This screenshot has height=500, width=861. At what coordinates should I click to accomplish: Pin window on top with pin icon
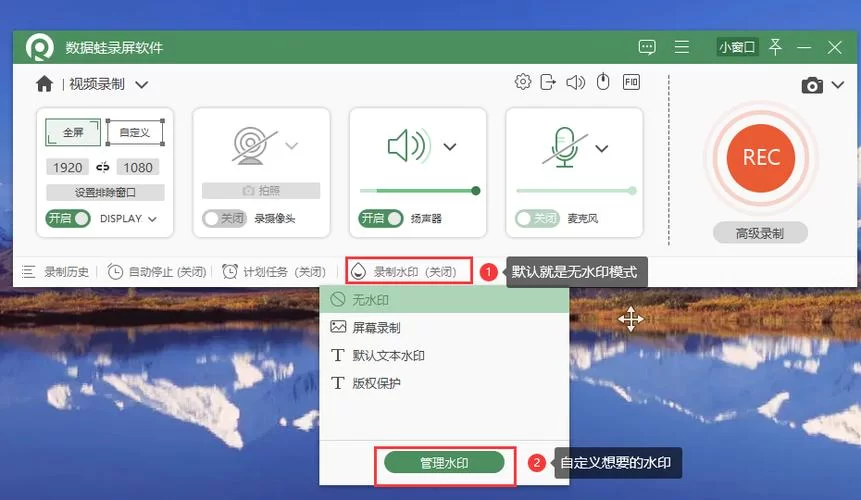(775, 47)
